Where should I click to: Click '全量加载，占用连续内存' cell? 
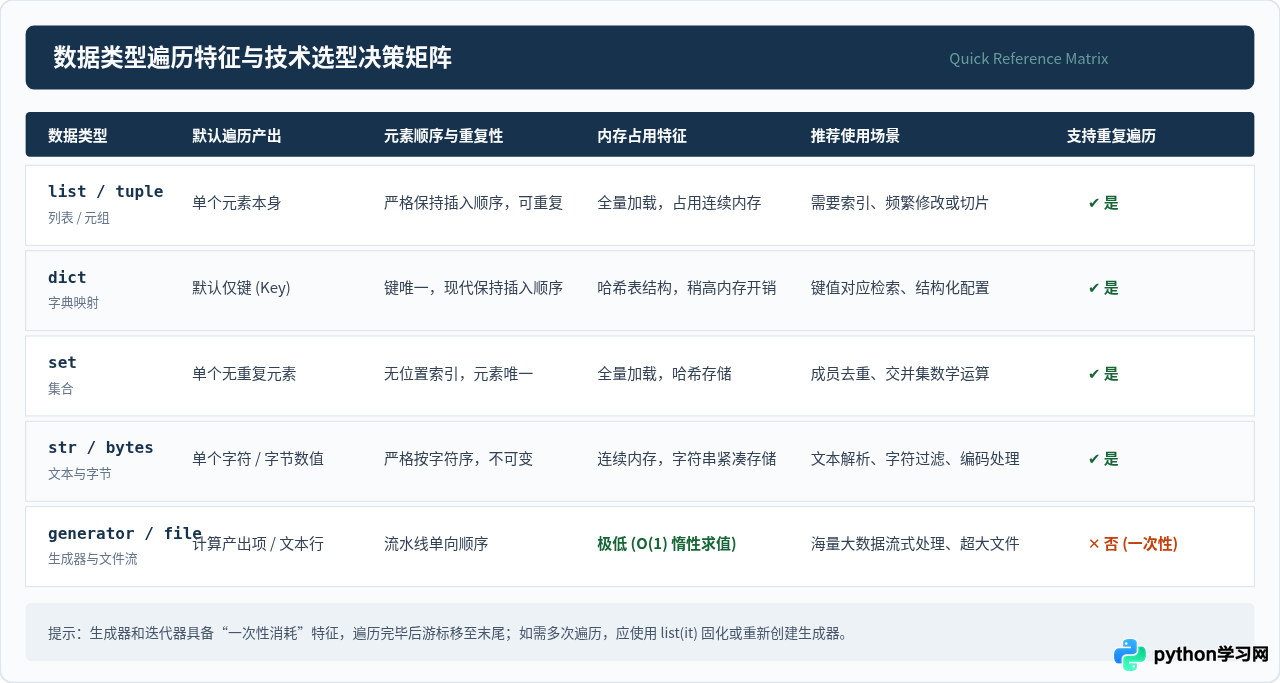click(x=679, y=203)
